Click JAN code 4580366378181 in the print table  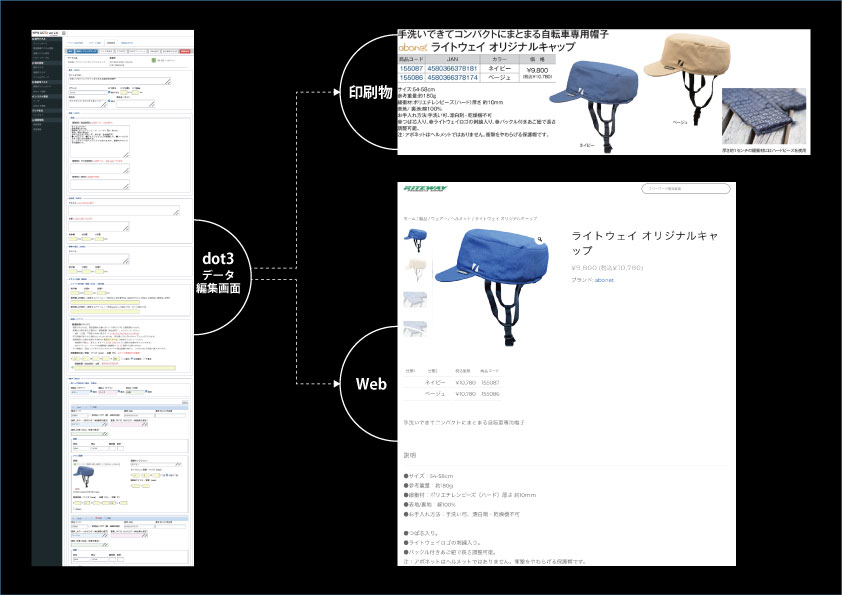tap(452, 69)
